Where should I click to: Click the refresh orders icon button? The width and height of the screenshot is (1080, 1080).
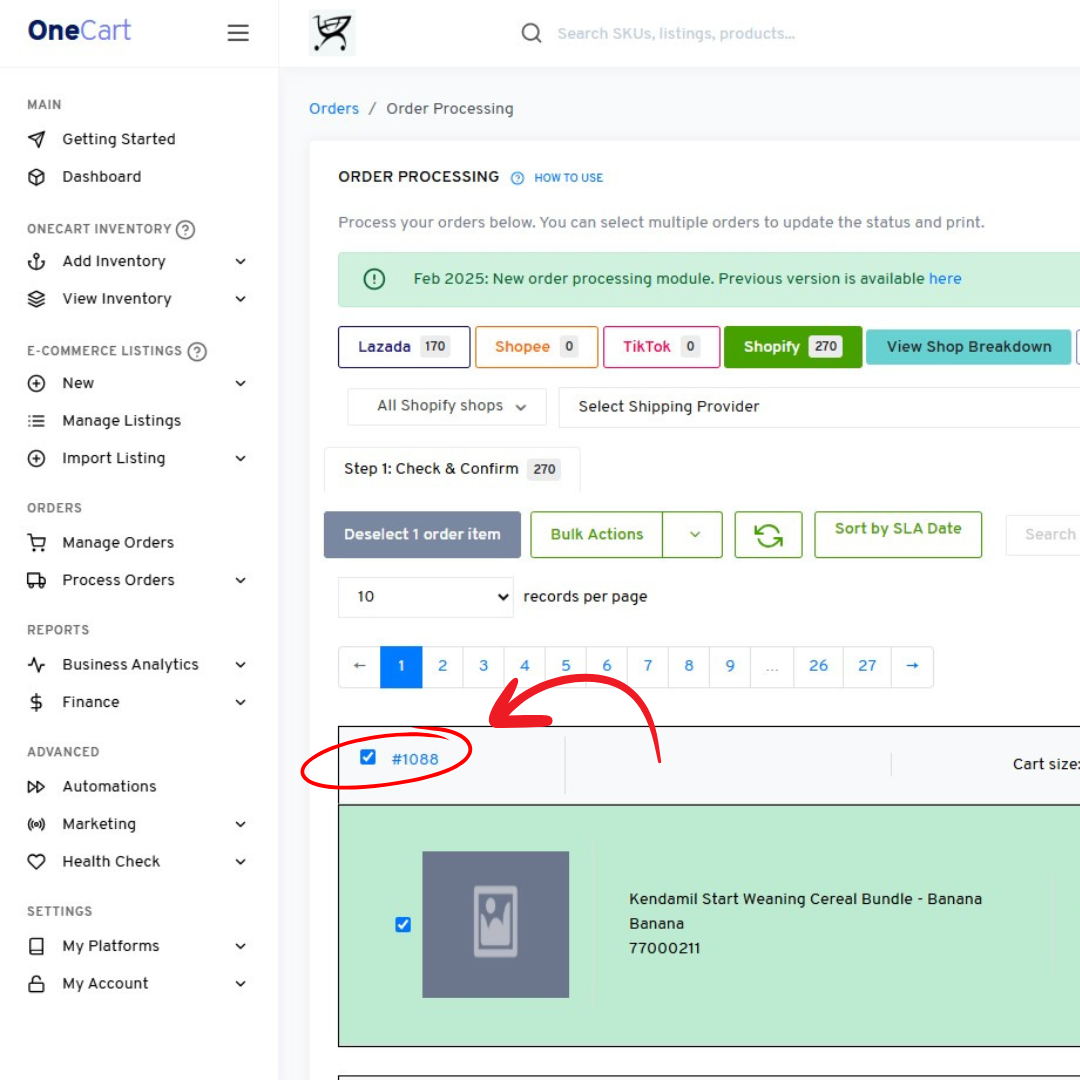(768, 534)
